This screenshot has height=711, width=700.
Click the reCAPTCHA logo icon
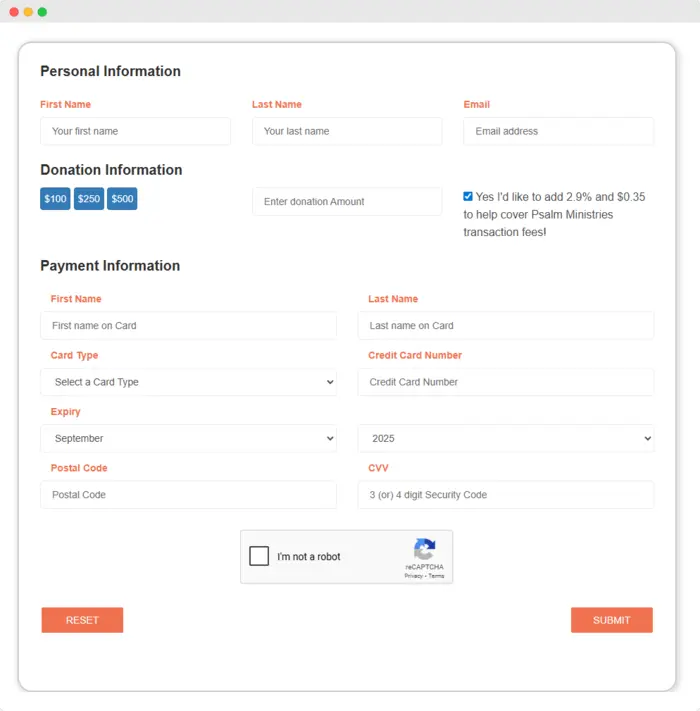pyautogui.click(x=424, y=549)
